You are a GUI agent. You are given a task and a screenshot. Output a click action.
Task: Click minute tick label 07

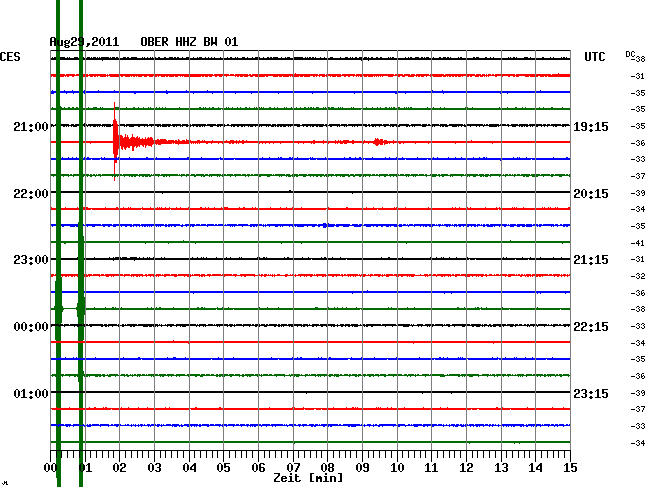click(293, 468)
